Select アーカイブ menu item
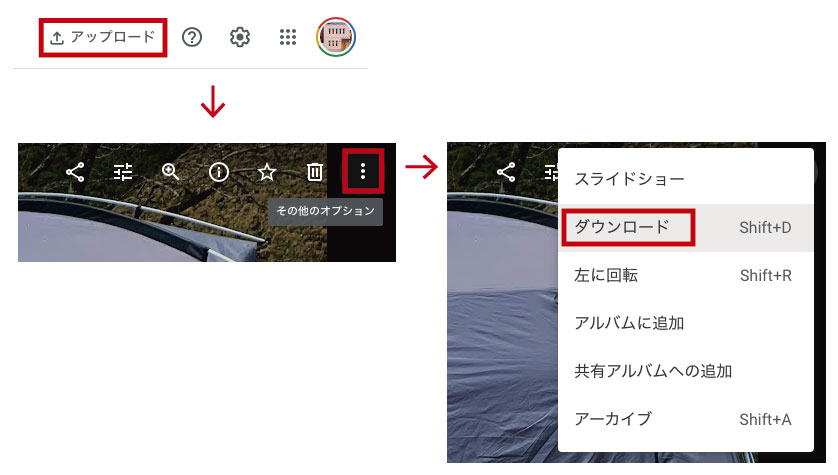The image size is (838, 475). pyautogui.click(x=686, y=419)
